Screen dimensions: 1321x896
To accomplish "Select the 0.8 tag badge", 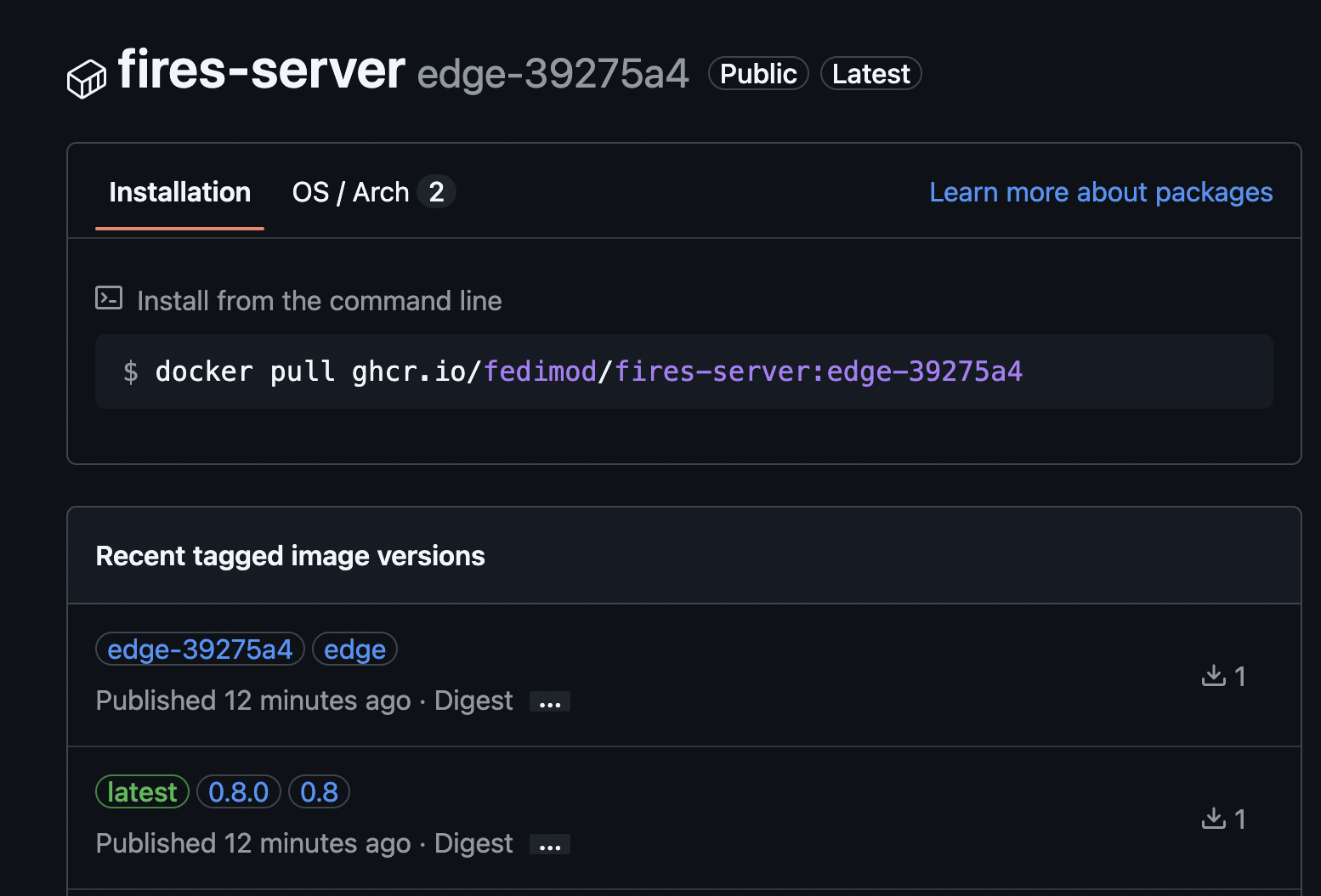I will [x=319, y=791].
